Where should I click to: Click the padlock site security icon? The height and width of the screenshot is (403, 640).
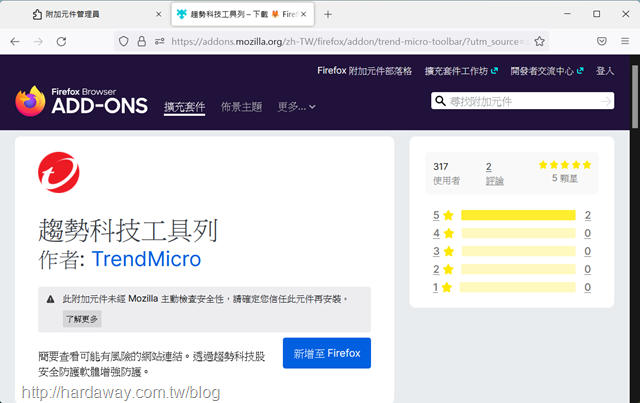(x=142, y=41)
